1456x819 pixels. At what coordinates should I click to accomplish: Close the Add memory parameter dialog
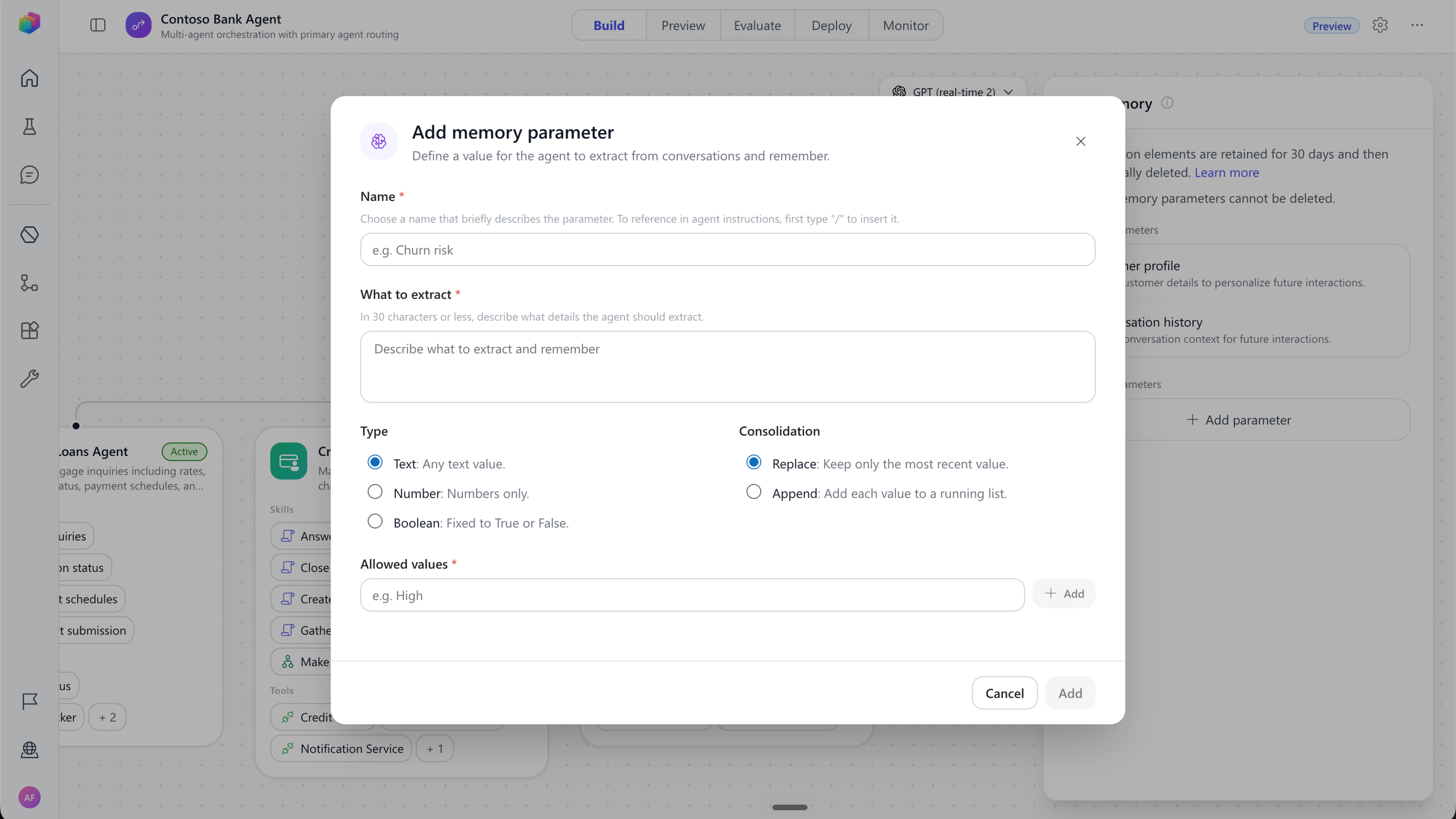pyautogui.click(x=1081, y=141)
